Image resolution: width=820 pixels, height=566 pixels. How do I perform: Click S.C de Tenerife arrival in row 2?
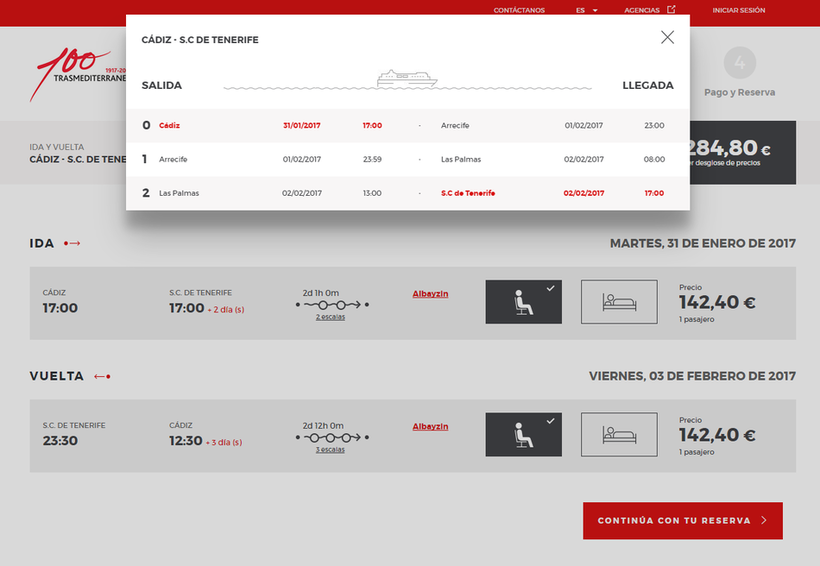[x=468, y=193]
